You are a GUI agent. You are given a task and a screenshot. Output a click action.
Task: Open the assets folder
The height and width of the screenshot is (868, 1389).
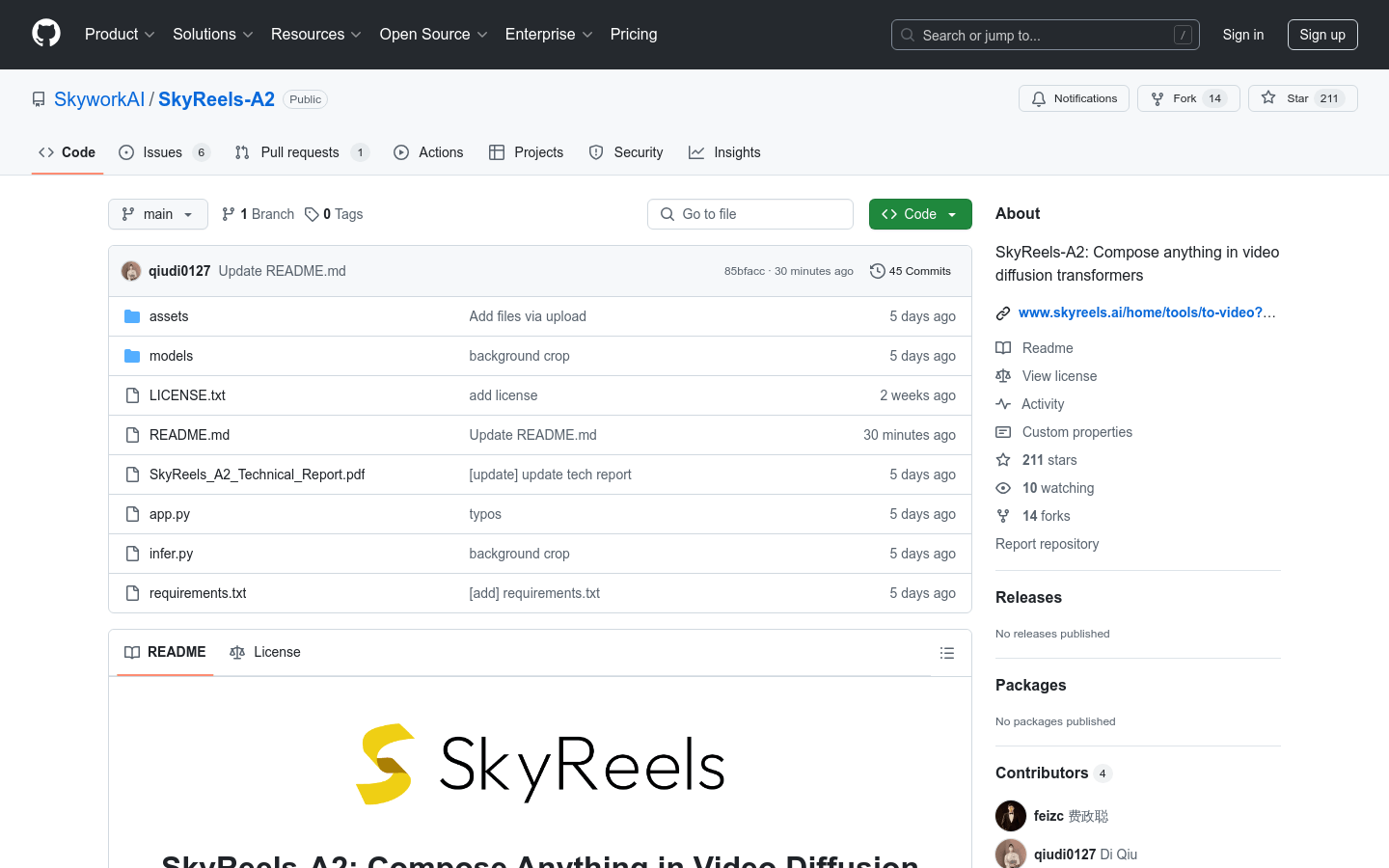pyautogui.click(x=169, y=316)
